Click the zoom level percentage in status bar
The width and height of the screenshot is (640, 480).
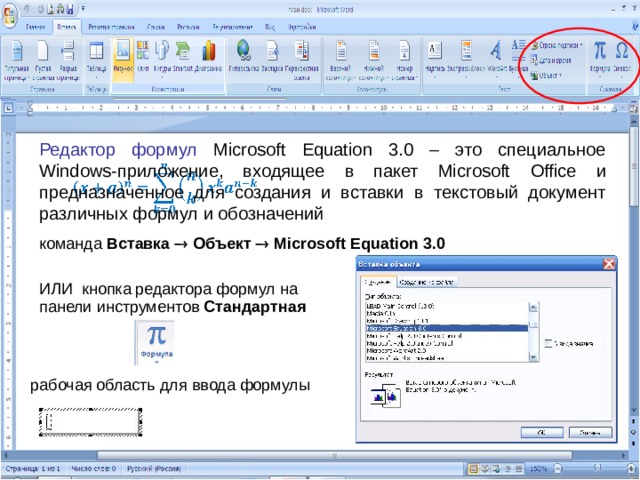pyautogui.click(x=538, y=469)
